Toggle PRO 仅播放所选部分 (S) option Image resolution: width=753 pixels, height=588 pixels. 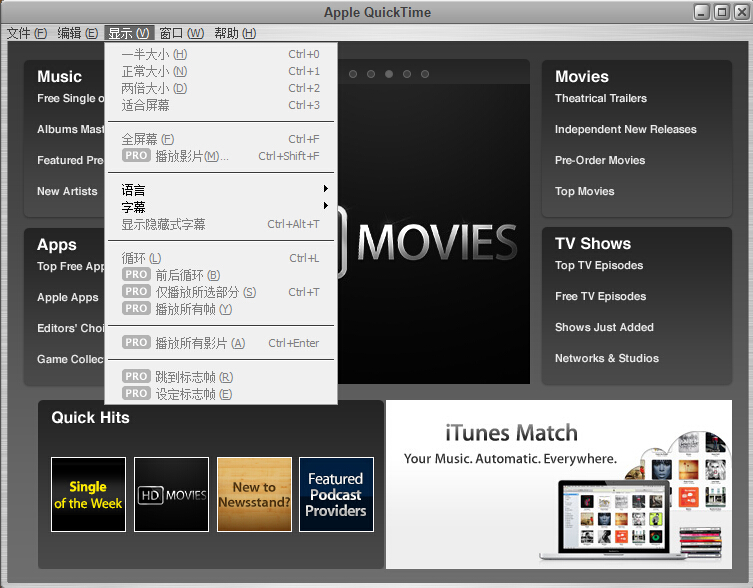(x=221, y=292)
